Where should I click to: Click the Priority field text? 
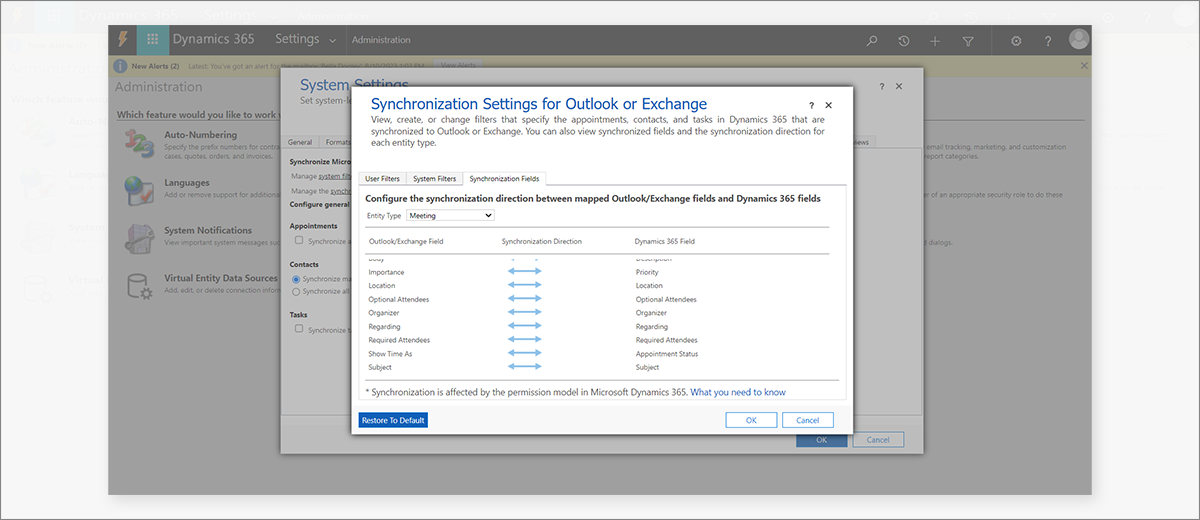tap(647, 272)
